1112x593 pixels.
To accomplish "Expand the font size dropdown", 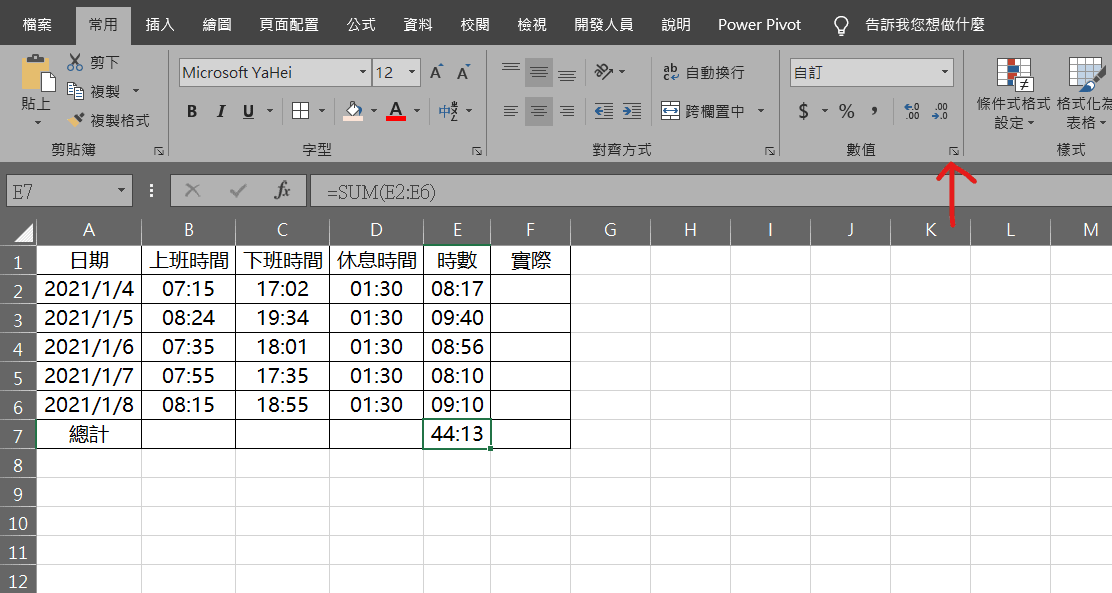I will pyautogui.click(x=410, y=72).
